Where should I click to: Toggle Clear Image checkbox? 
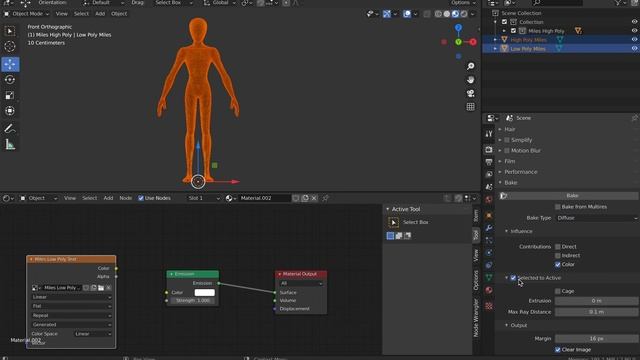click(558, 350)
